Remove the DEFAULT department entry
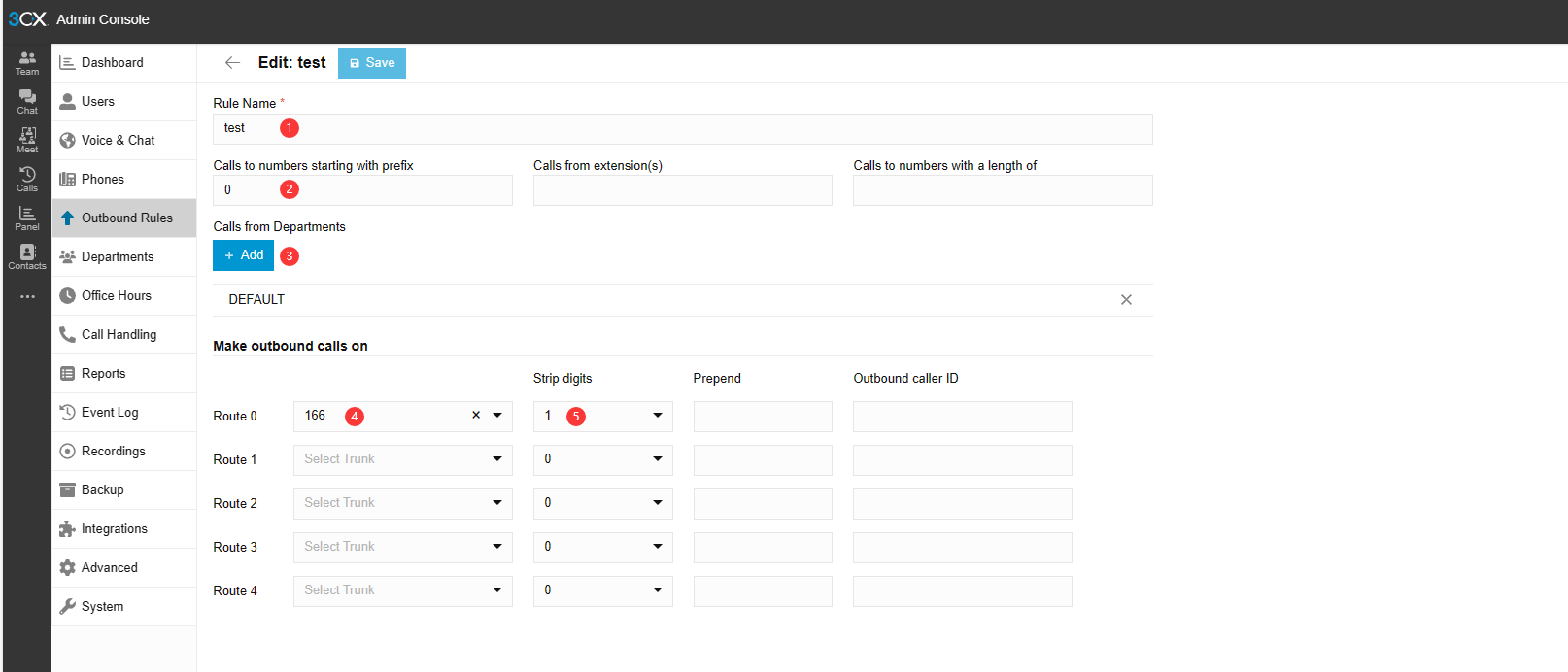Viewport: 1568px width, 672px height. [1126, 300]
